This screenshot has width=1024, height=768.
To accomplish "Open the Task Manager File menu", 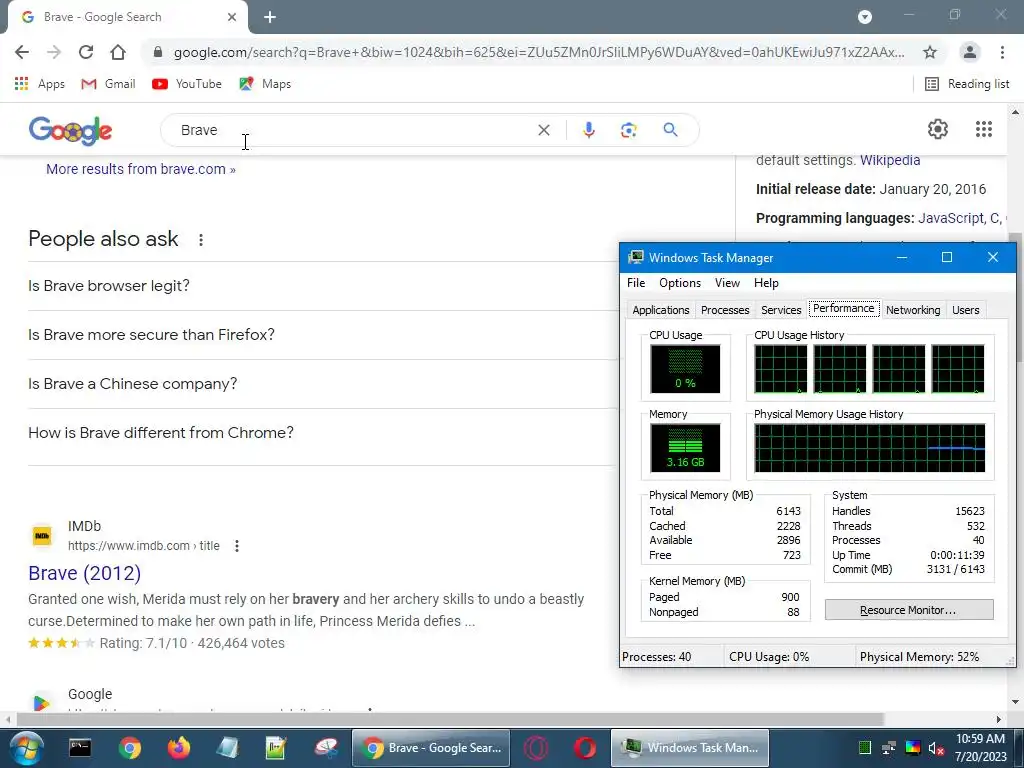I will click(636, 283).
